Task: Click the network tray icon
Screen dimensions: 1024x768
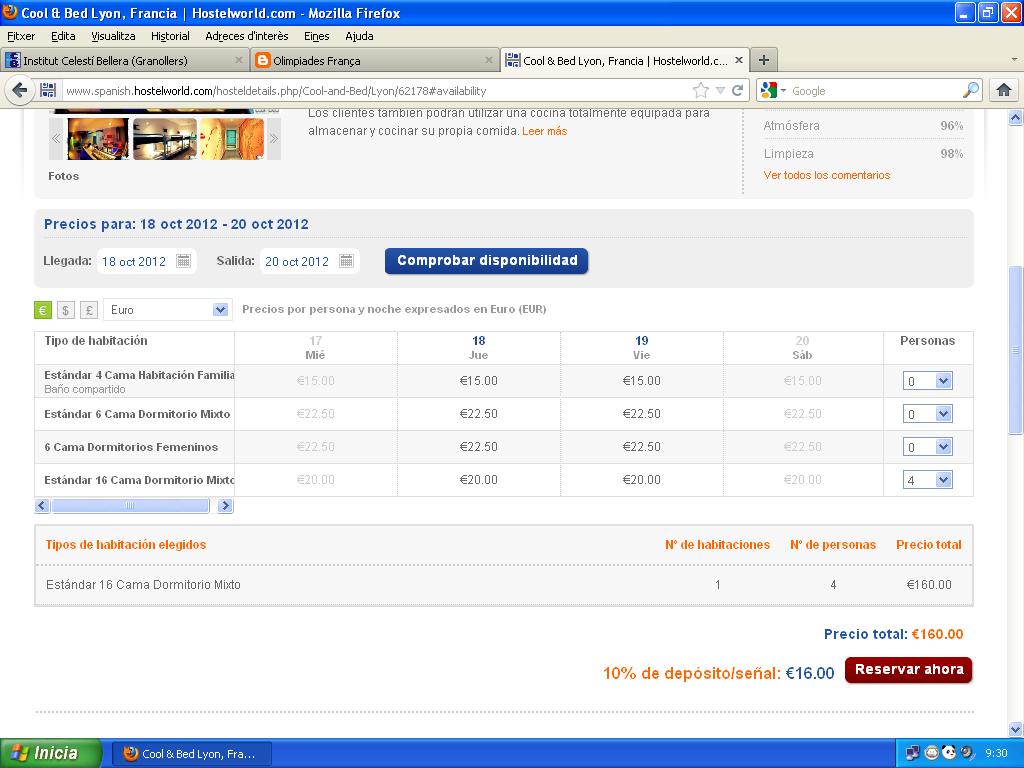Action: 912,753
